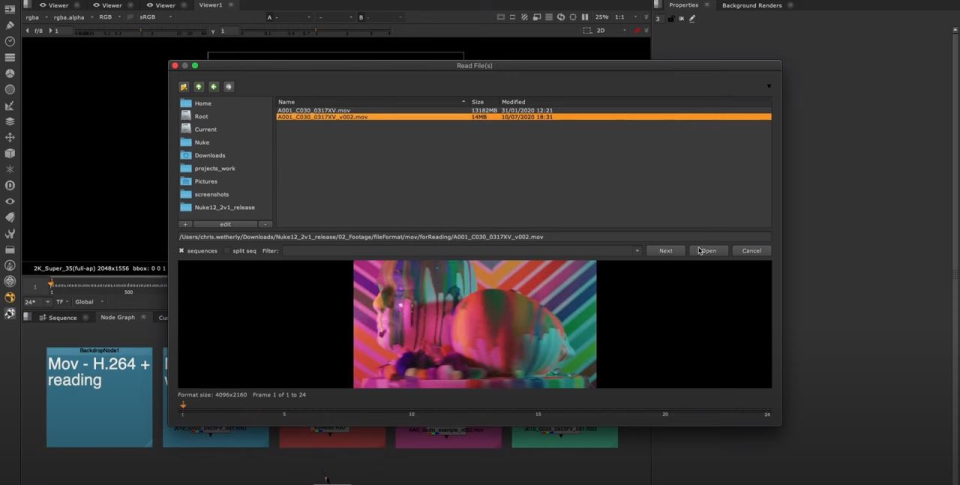
Task: Expand the Filter dropdown arrow
Action: 637,251
